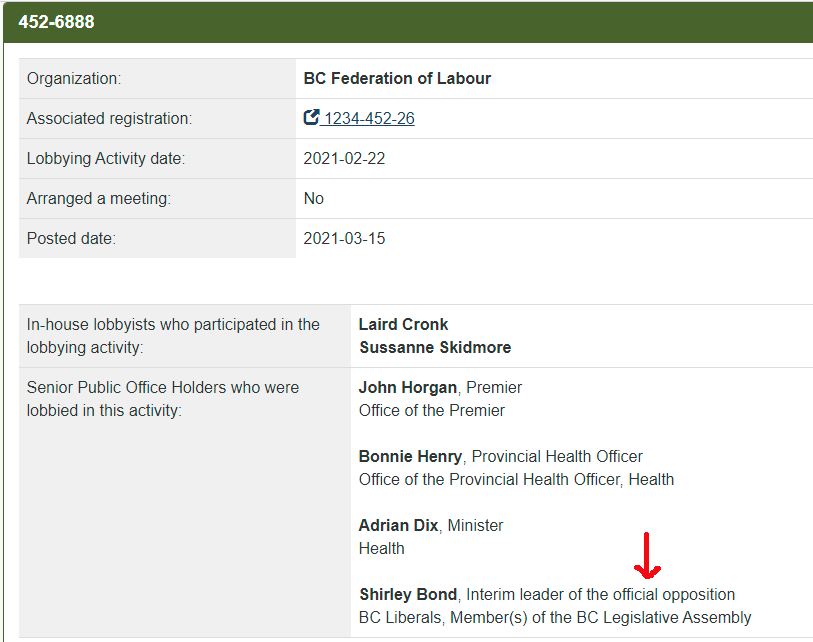Click the Associated registration: label
Viewport: 813px width, 642px height.
click(109, 118)
